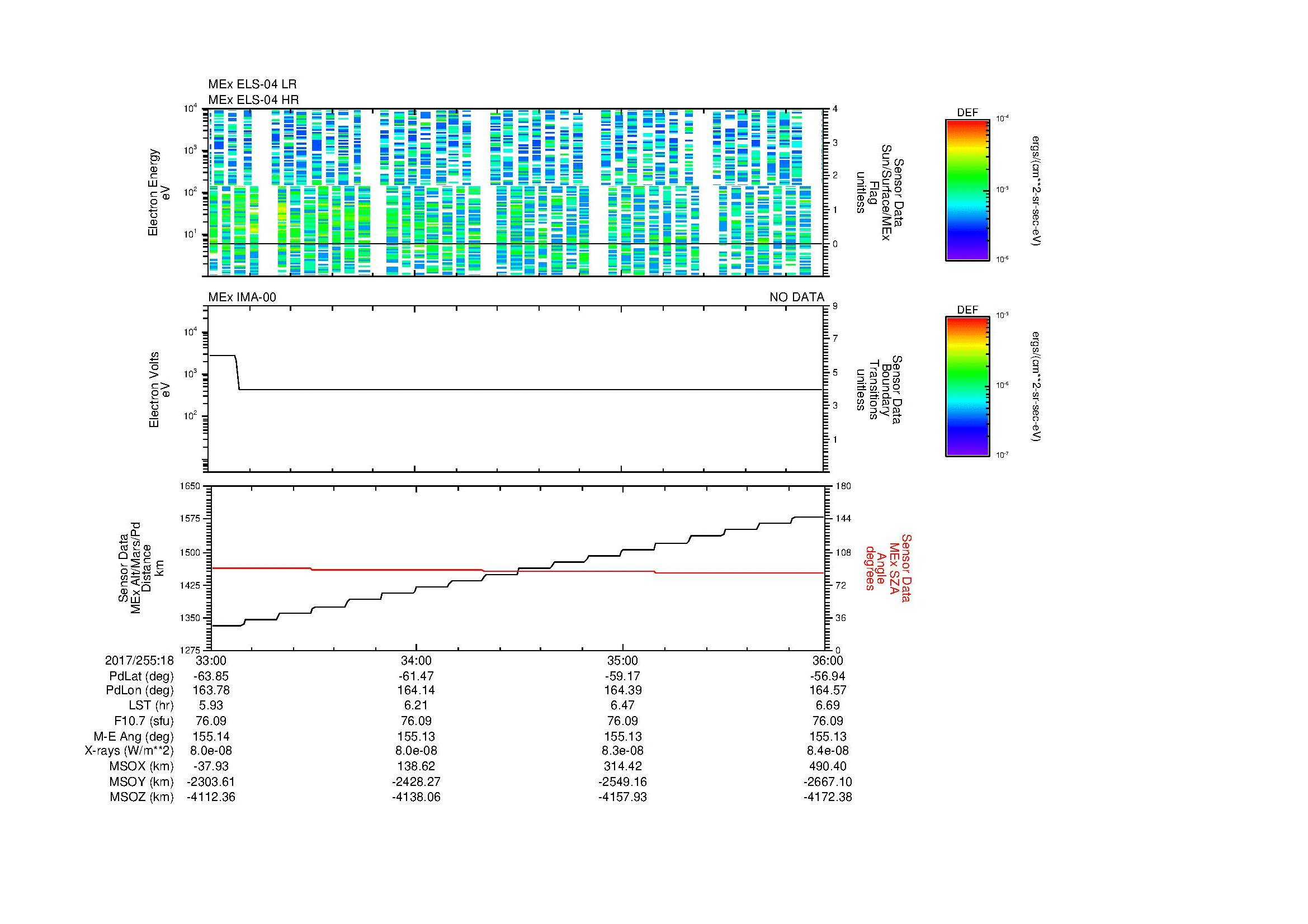Click the 'Electron Volts eV' axis label

pyautogui.click(x=159, y=390)
